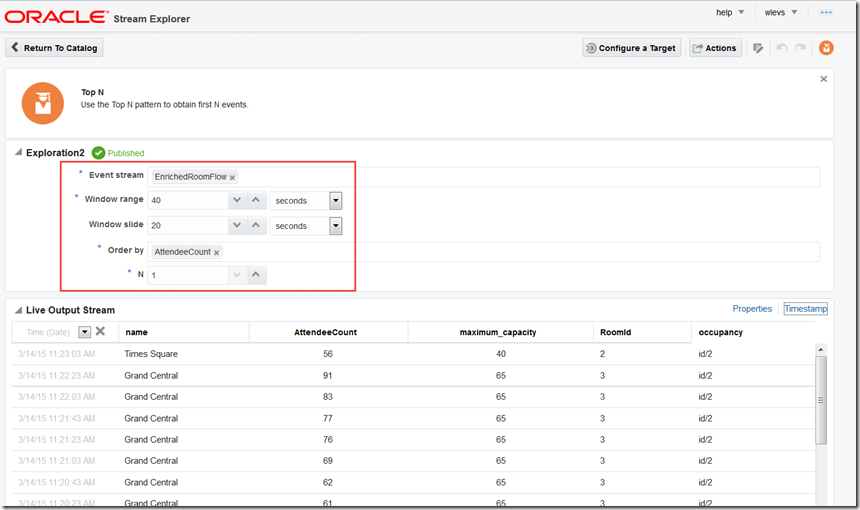Click the green Published status icon

tap(98, 153)
